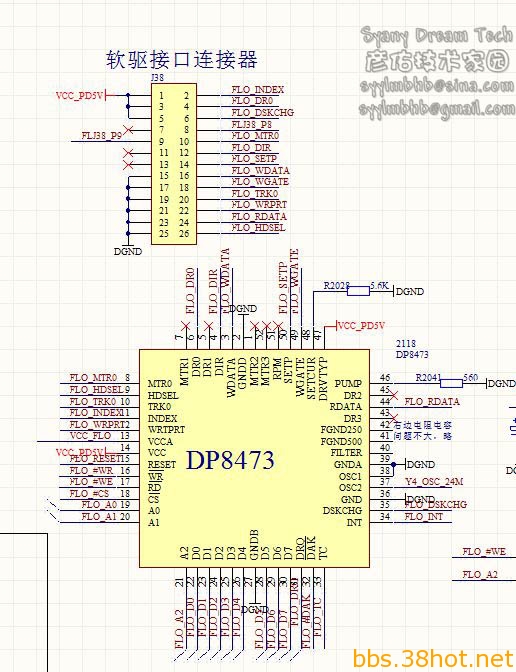
Task: Click the FLO_INT net label at pin 34
Action: [423, 517]
